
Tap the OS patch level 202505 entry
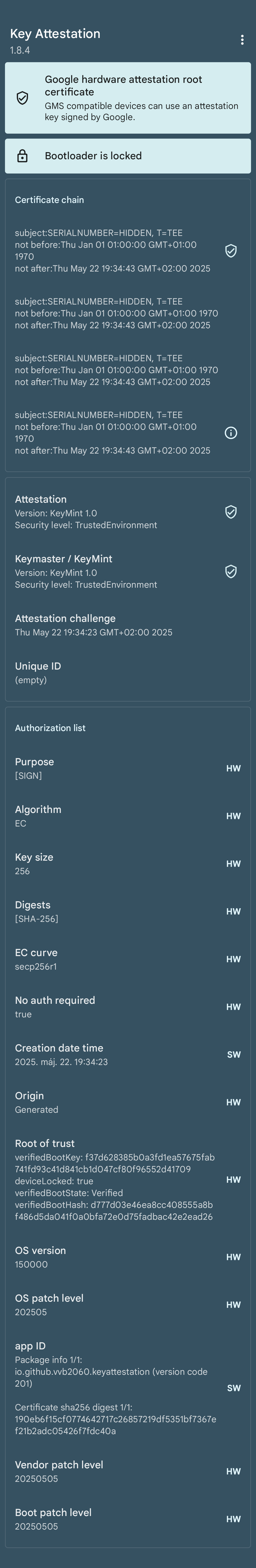[128, 1305]
